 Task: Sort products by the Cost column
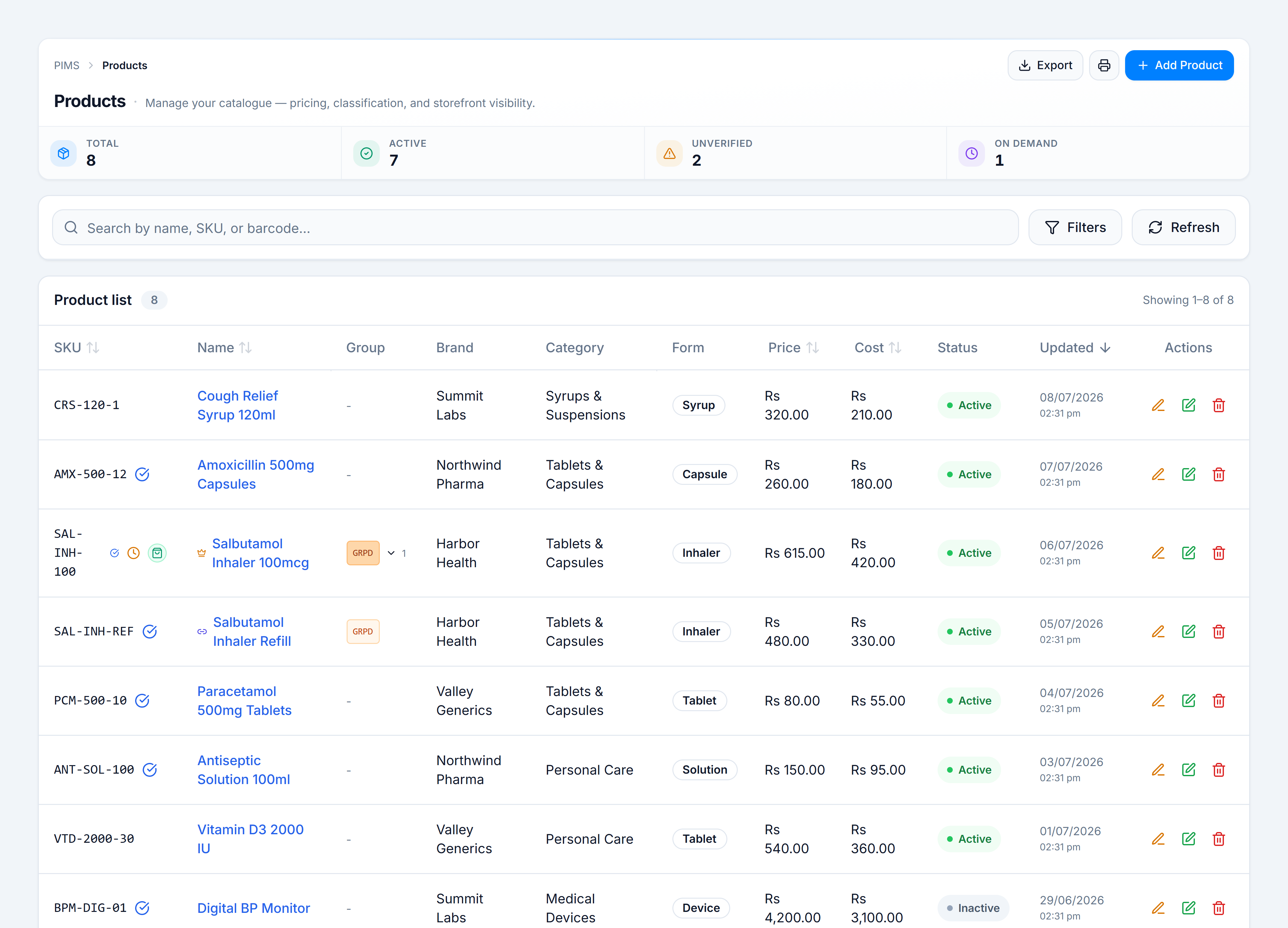(878, 348)
